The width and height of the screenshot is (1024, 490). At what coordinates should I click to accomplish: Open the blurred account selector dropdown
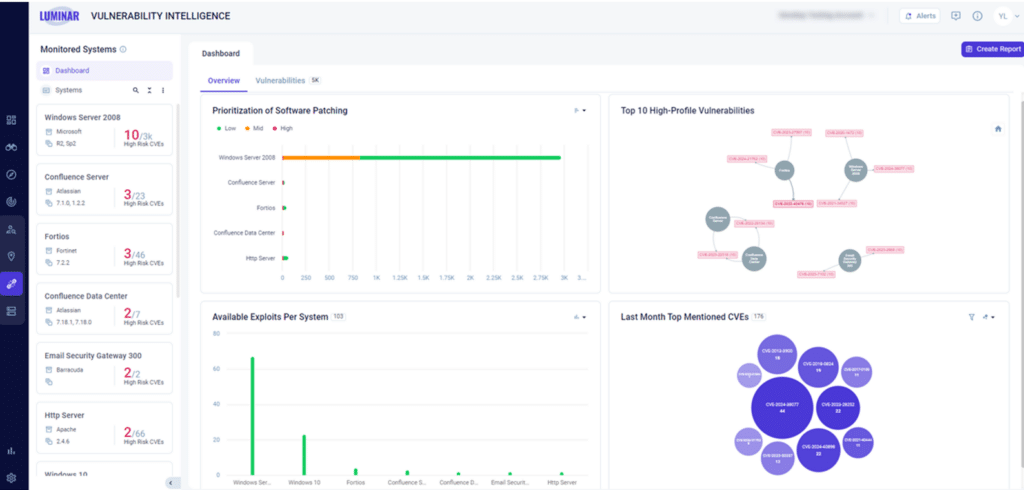pyautogui.click(x=827, y=16)
